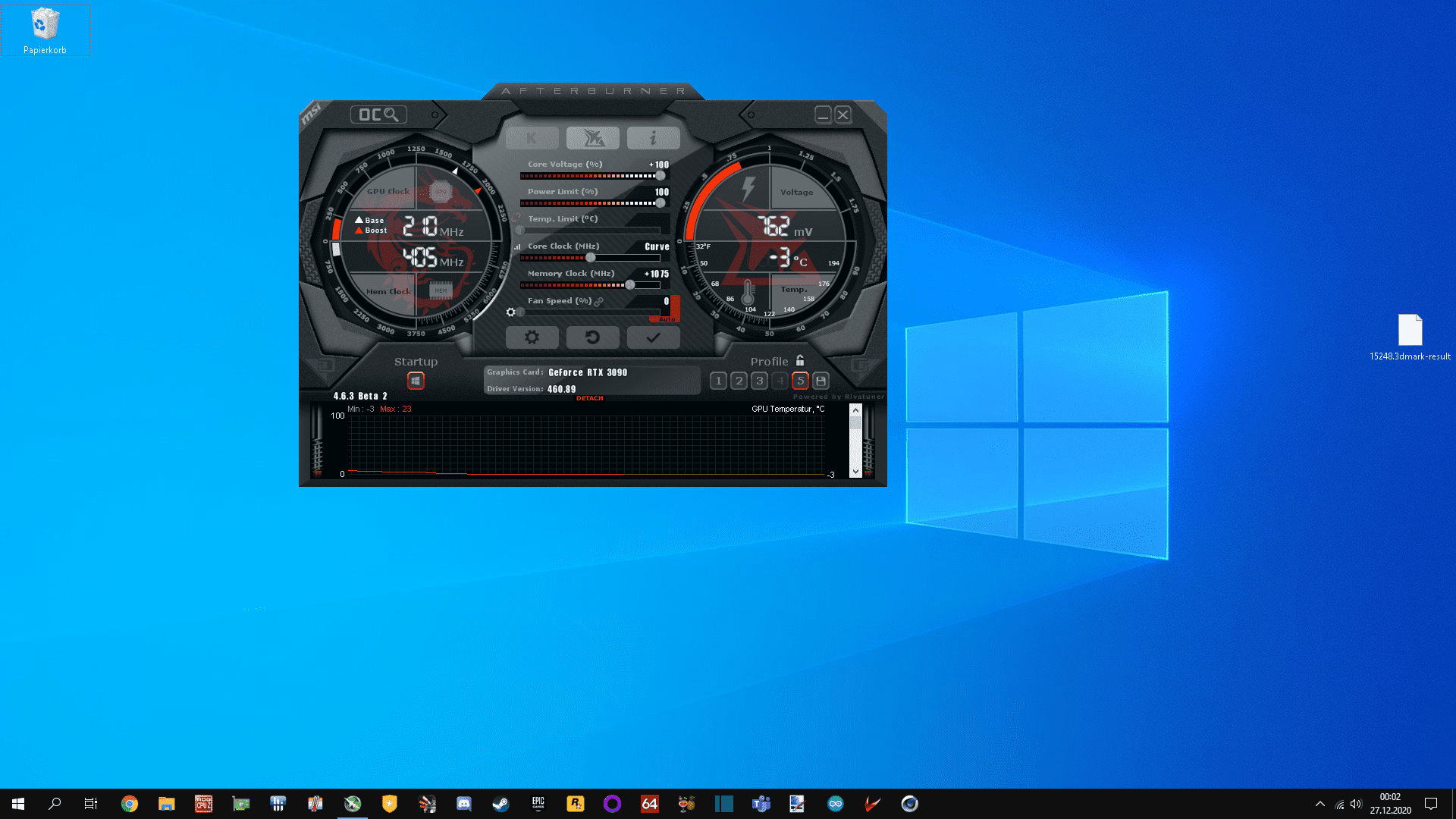
Task: Click the driver version 460.89 text
Action: [x=561, y=389]
